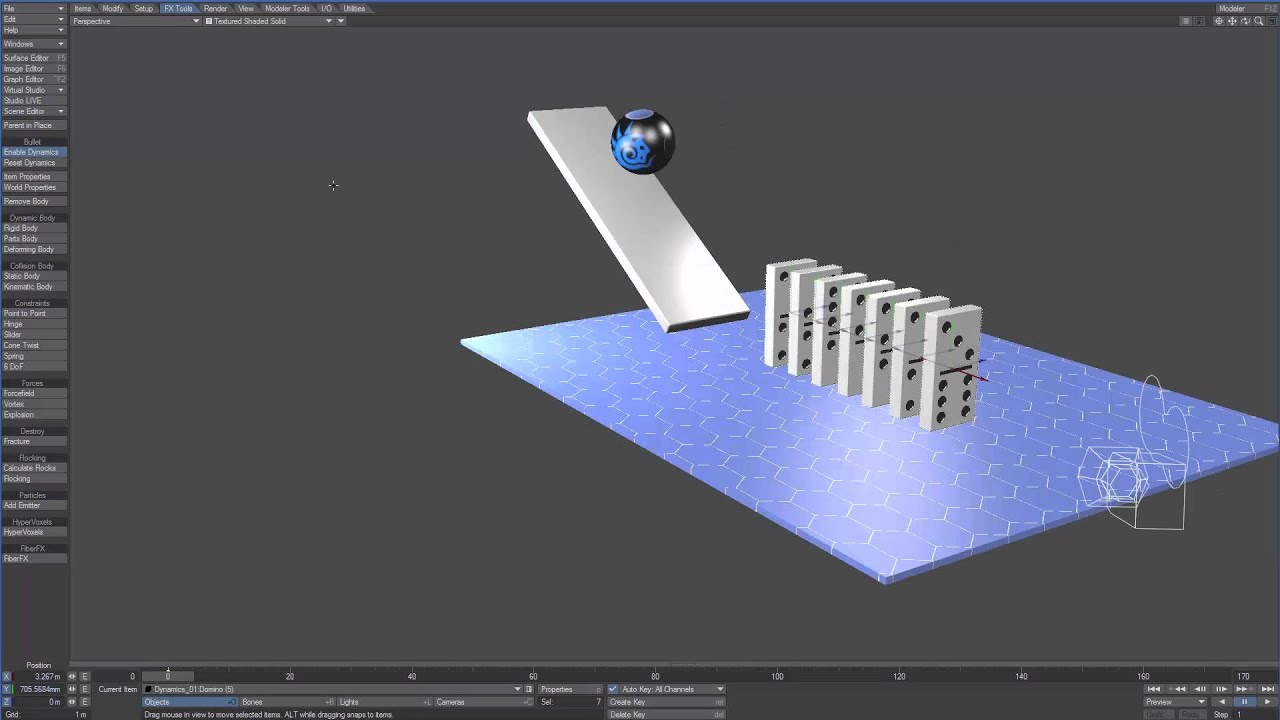
Task: Click the Step value field
Action: click(1255, 714)
